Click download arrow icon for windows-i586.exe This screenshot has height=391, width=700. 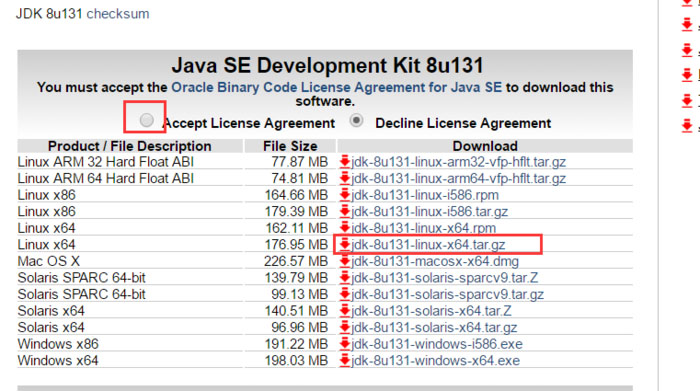click(345, 344)
